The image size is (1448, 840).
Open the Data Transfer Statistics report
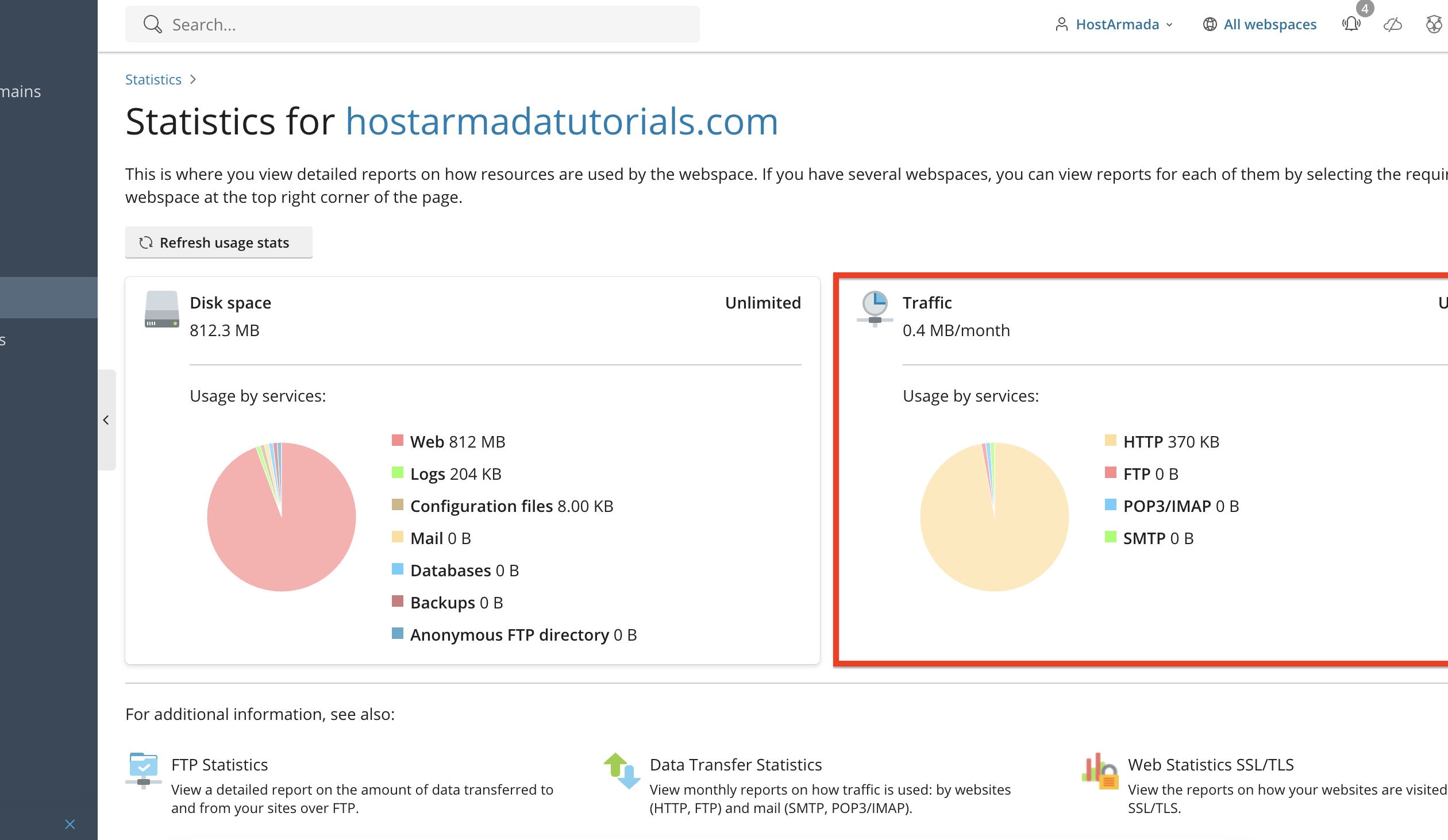[x=735, y=765]
